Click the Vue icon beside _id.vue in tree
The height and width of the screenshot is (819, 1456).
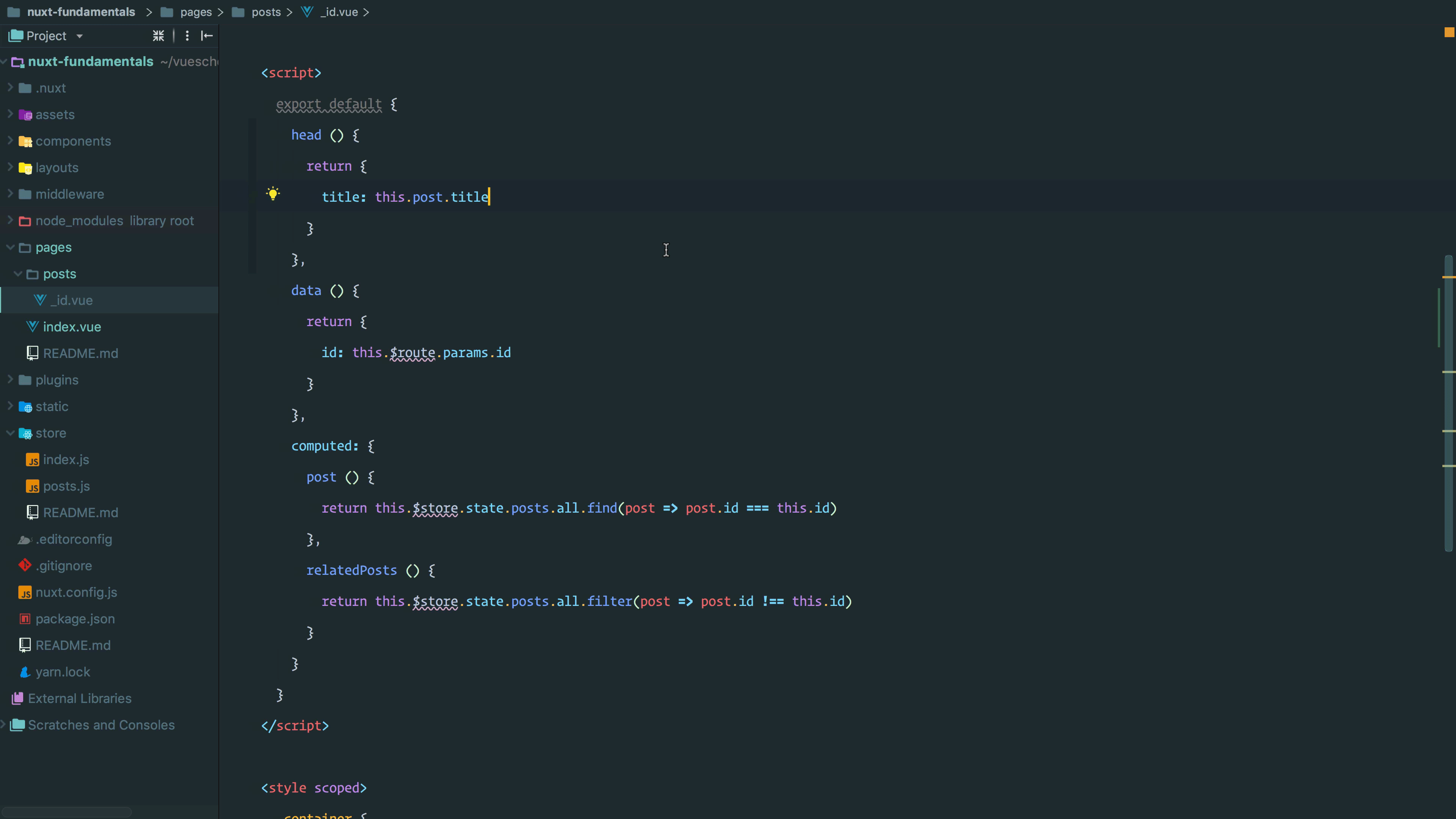tap(39, 300)
